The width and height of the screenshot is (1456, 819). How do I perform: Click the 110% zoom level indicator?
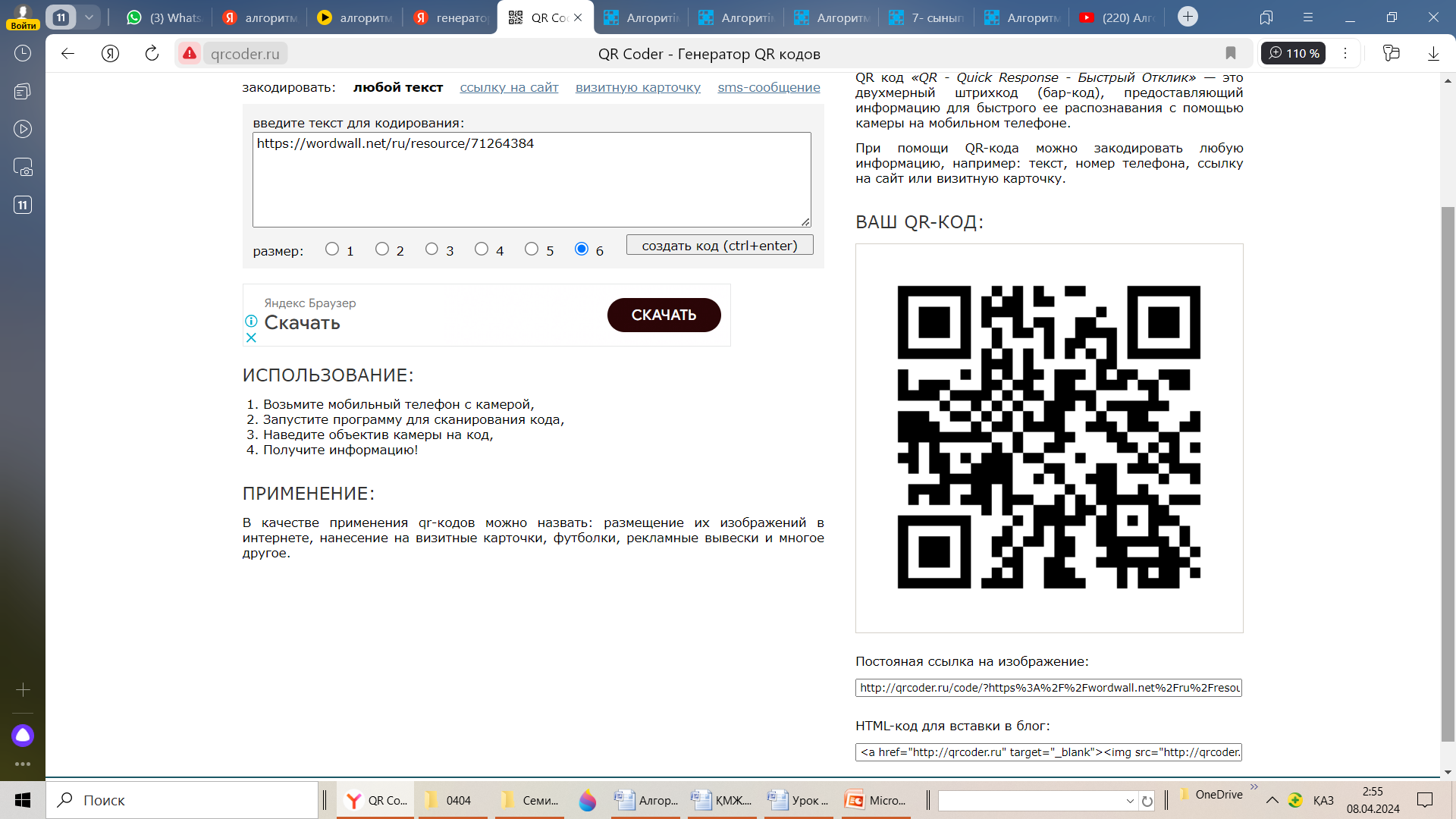point(1293,53)
